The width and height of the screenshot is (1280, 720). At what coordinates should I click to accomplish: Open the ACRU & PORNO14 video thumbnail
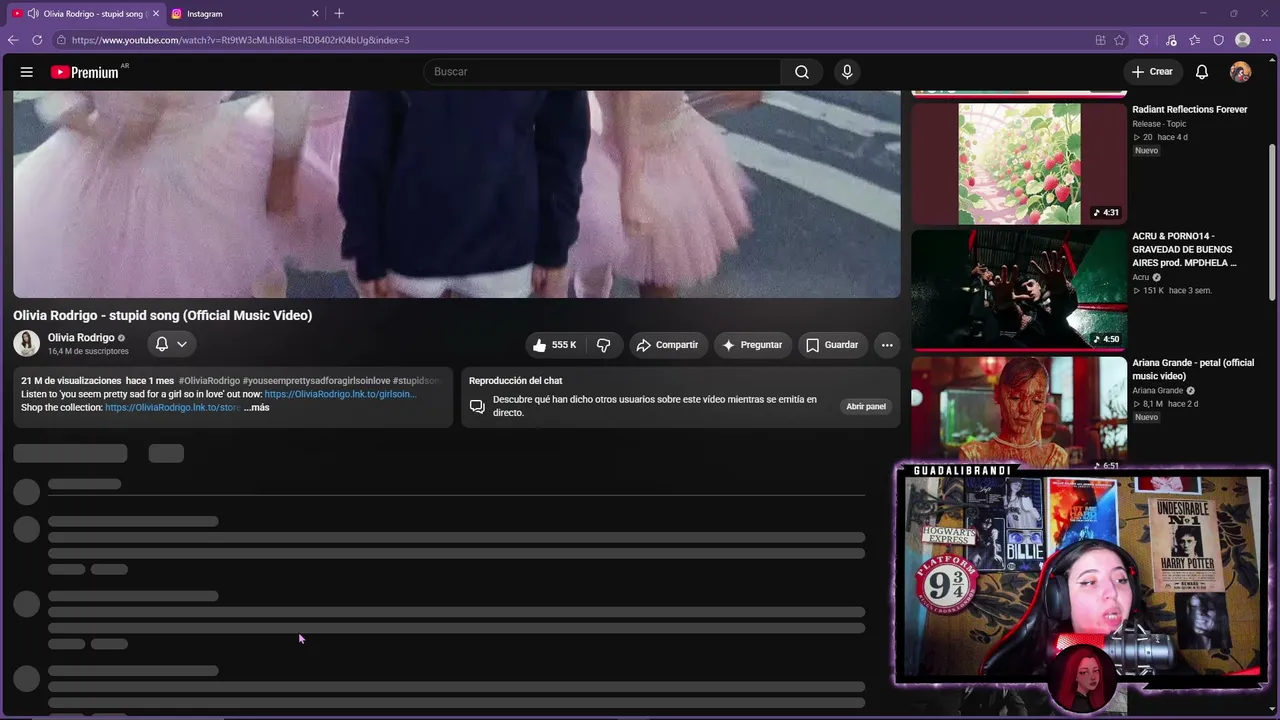tap(1019, 289)
